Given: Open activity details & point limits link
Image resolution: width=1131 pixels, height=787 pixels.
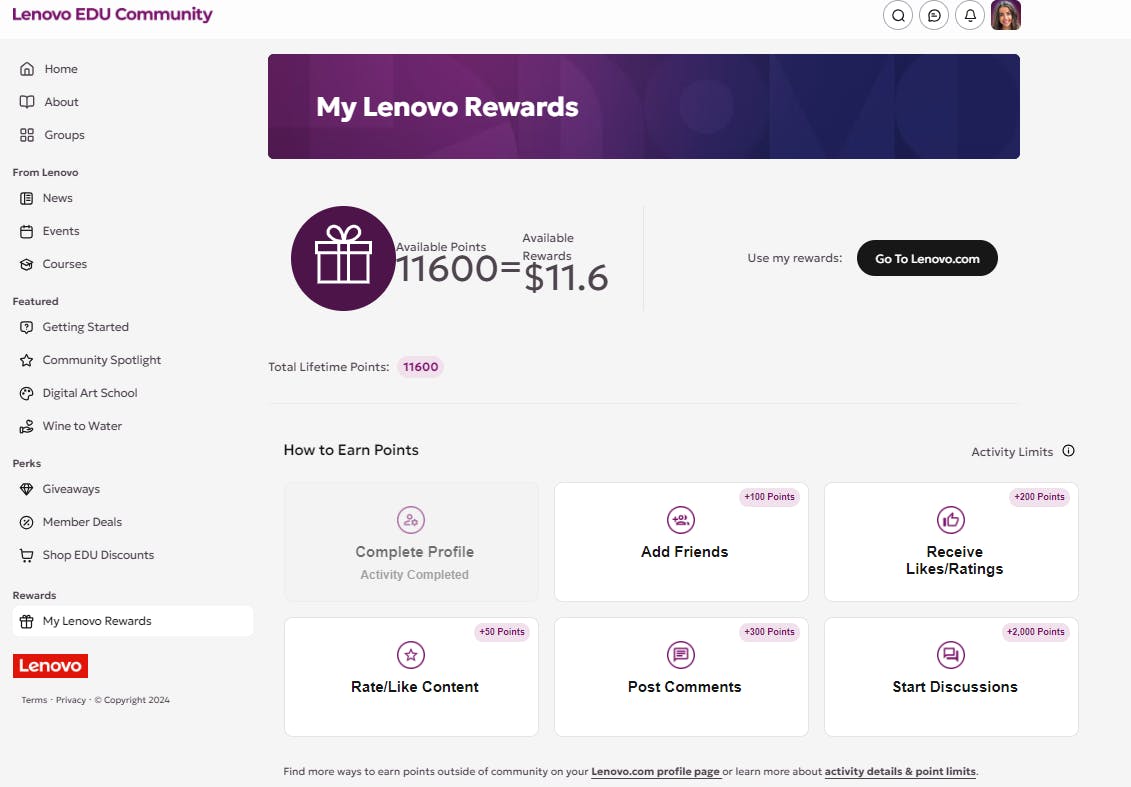Looking at the screenshot, I should click(x=900, y=771).
